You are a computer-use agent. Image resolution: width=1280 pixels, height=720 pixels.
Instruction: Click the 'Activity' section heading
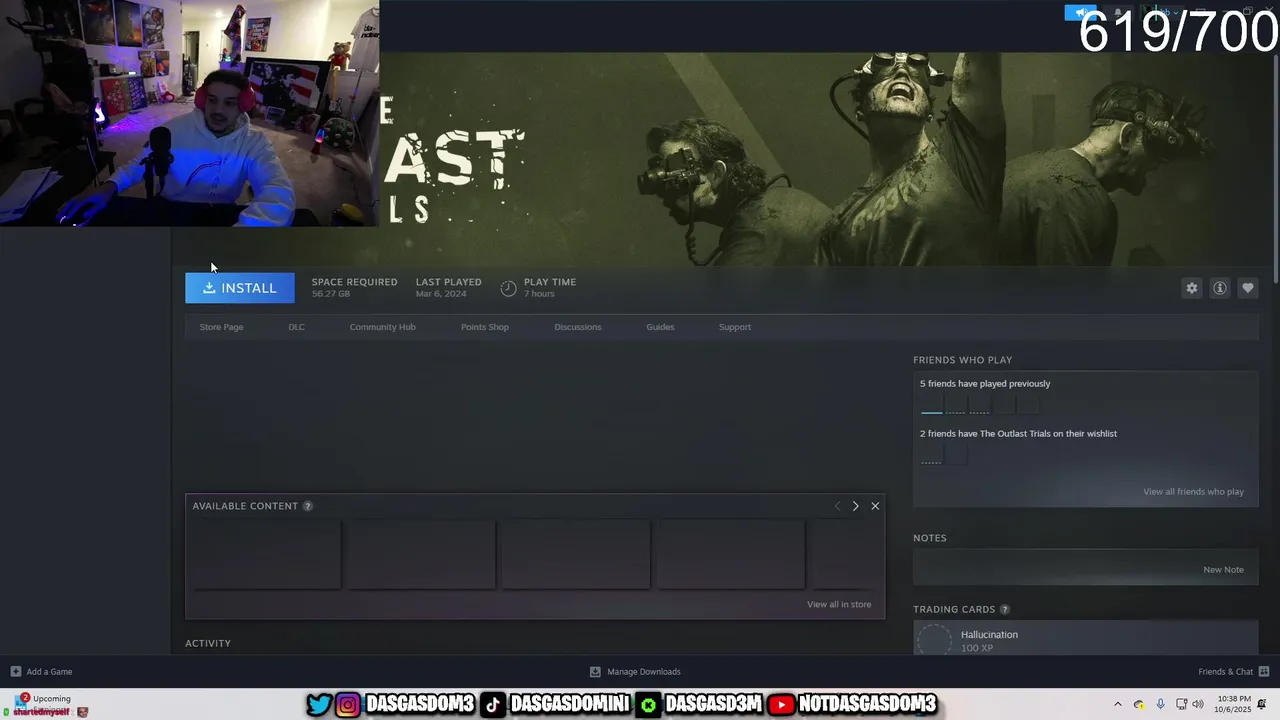point(208,643)
